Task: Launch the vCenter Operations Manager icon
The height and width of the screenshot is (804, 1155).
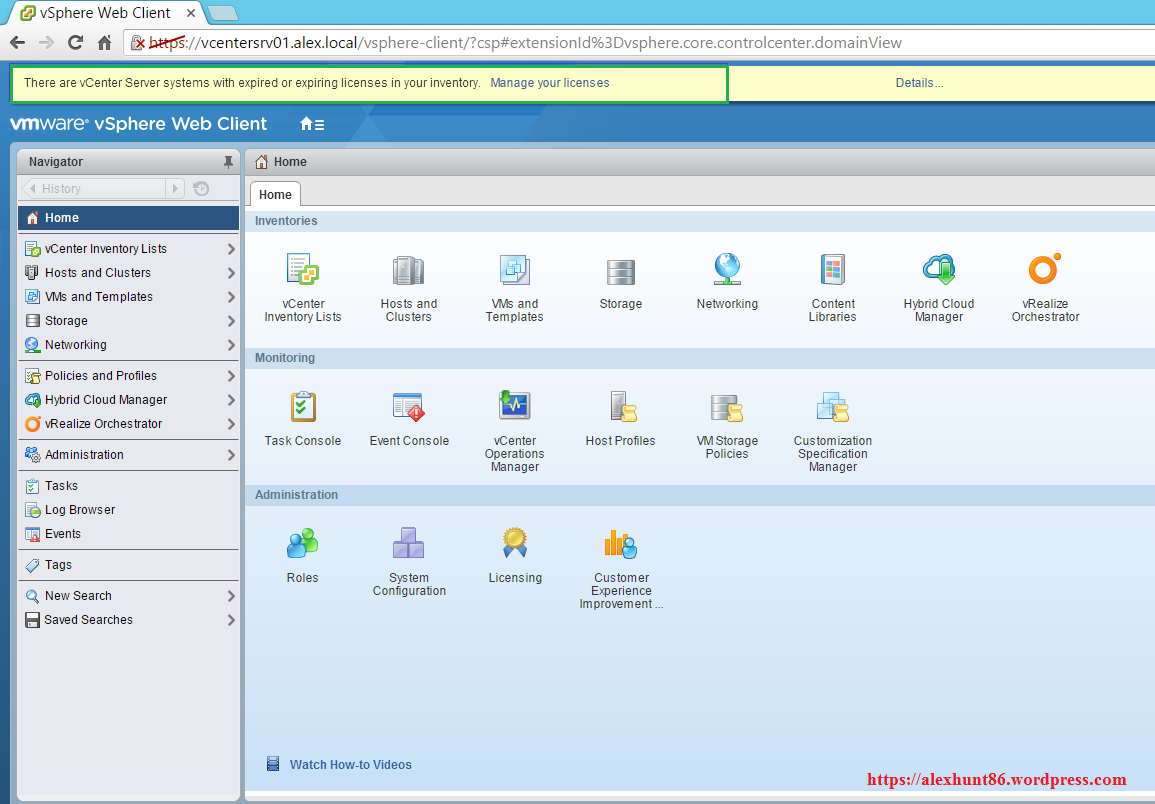Action: tap(514, 408)
